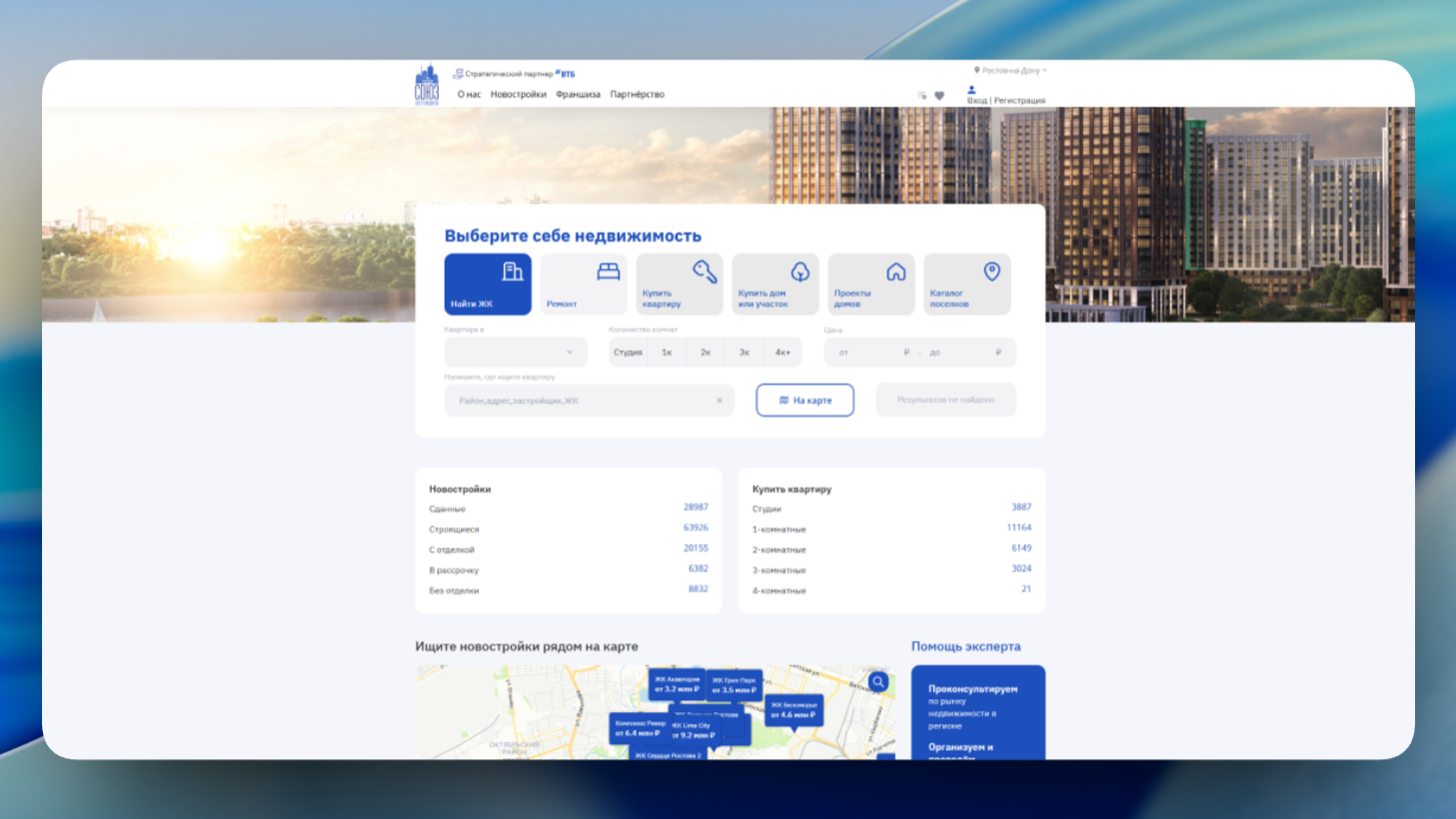The width and height of the screenshot is (1456, 819).
Task: Click the ЖК Грин Парк 3.5 млн marker
Action: click(x=734, y=685)
